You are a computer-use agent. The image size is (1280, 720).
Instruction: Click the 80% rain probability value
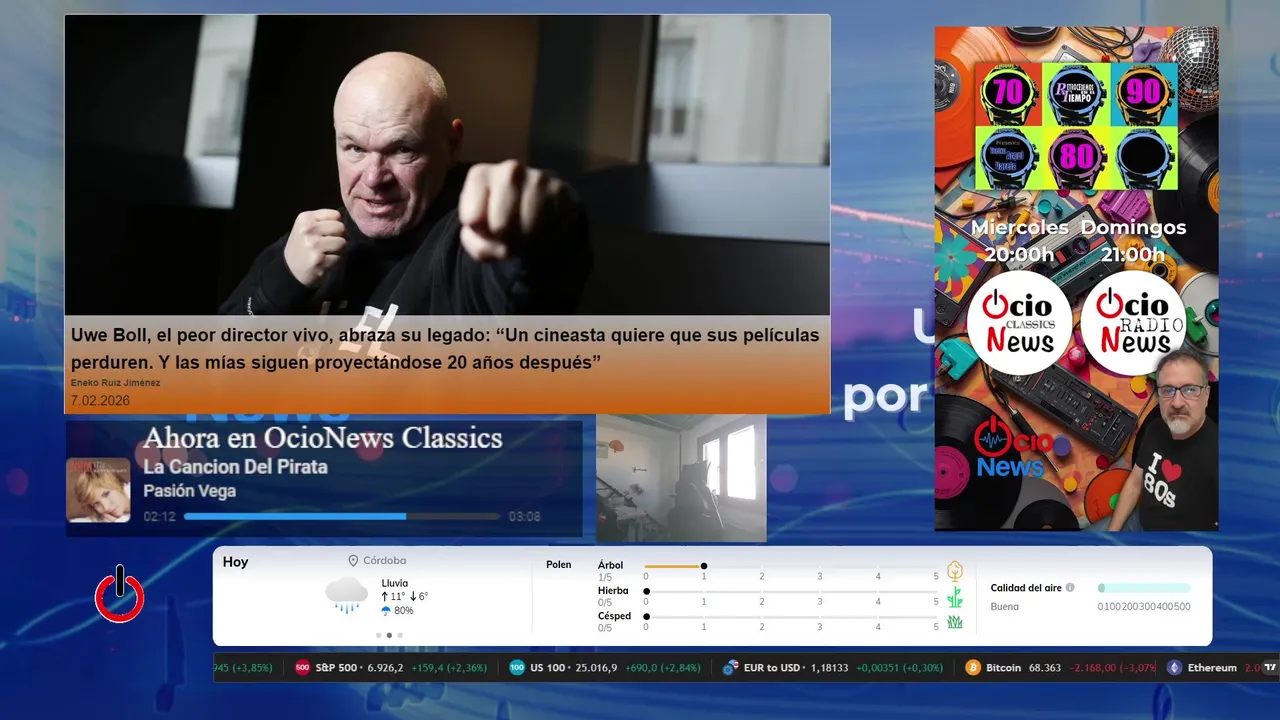click(x=403, y=611)
